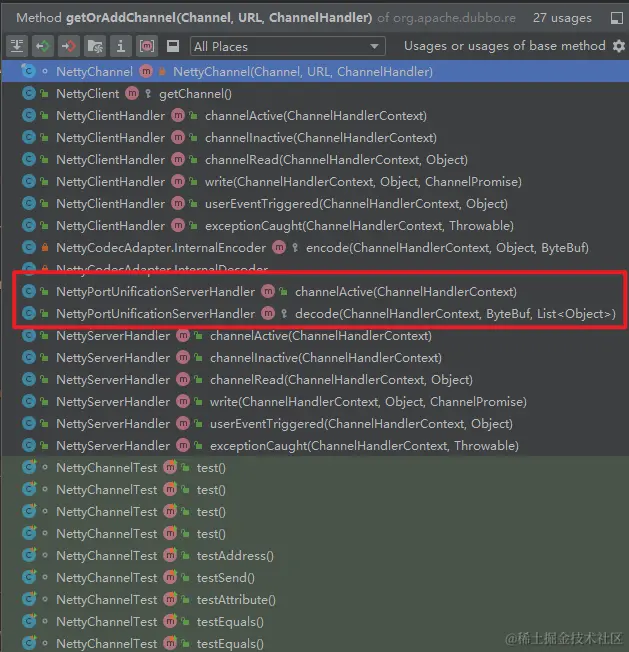Screen dimensions: 629x652
Task: Open the All Places scope dropdown
Action: click(287, 46)
